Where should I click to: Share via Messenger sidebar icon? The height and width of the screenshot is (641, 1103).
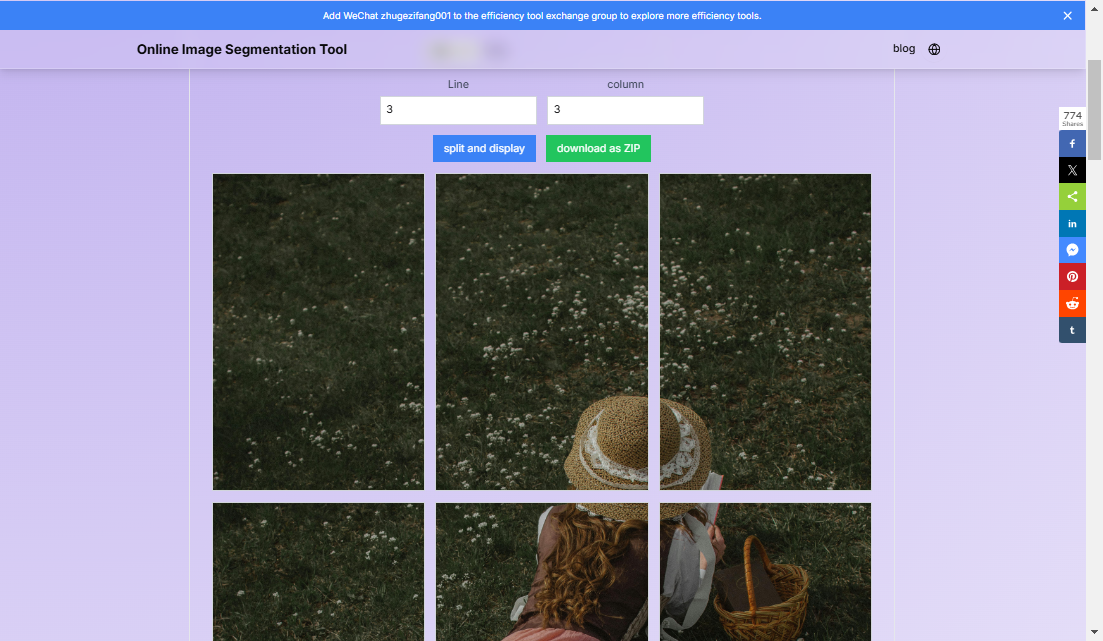(x=1072, y=250)
